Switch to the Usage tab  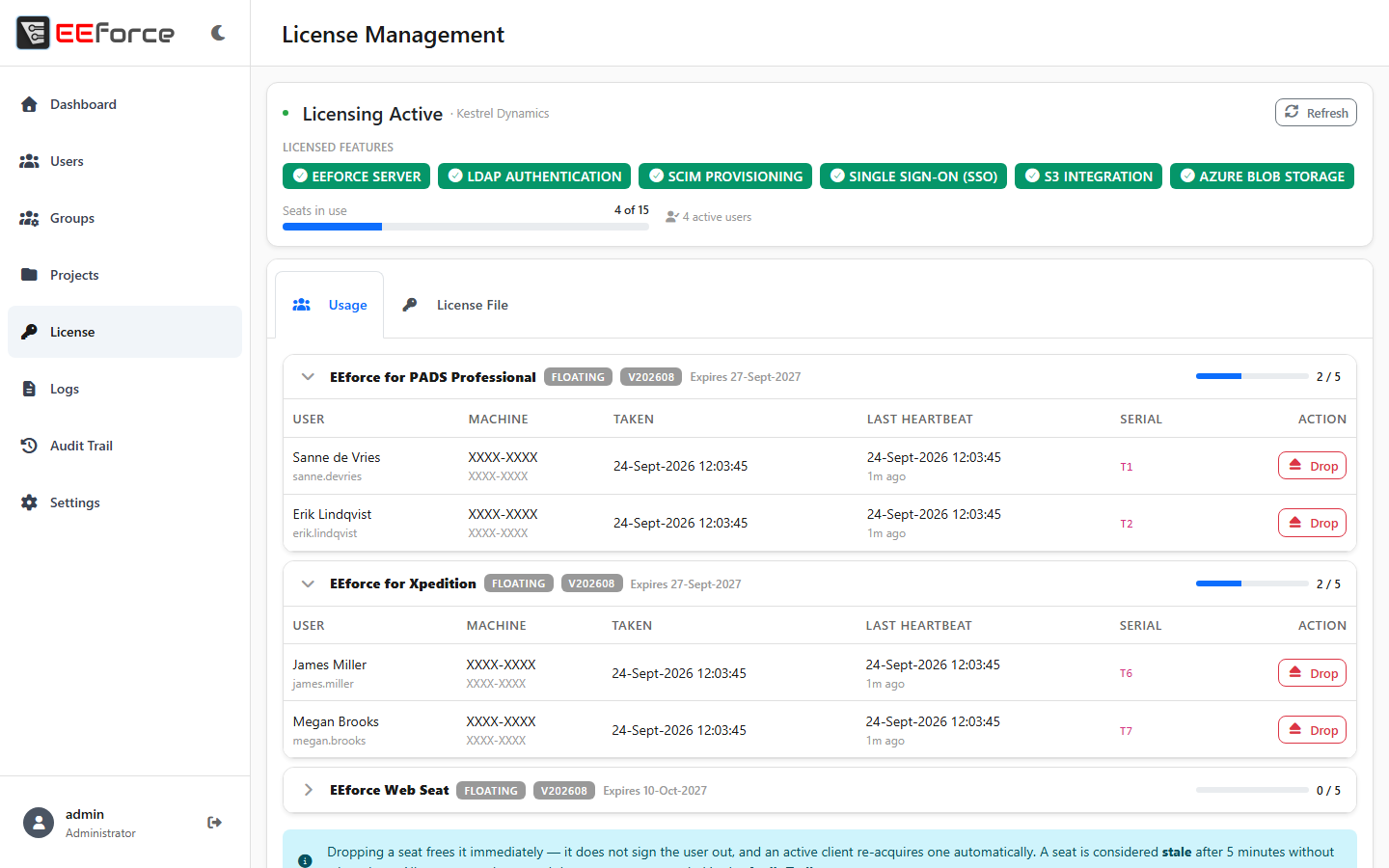(330, 305)
